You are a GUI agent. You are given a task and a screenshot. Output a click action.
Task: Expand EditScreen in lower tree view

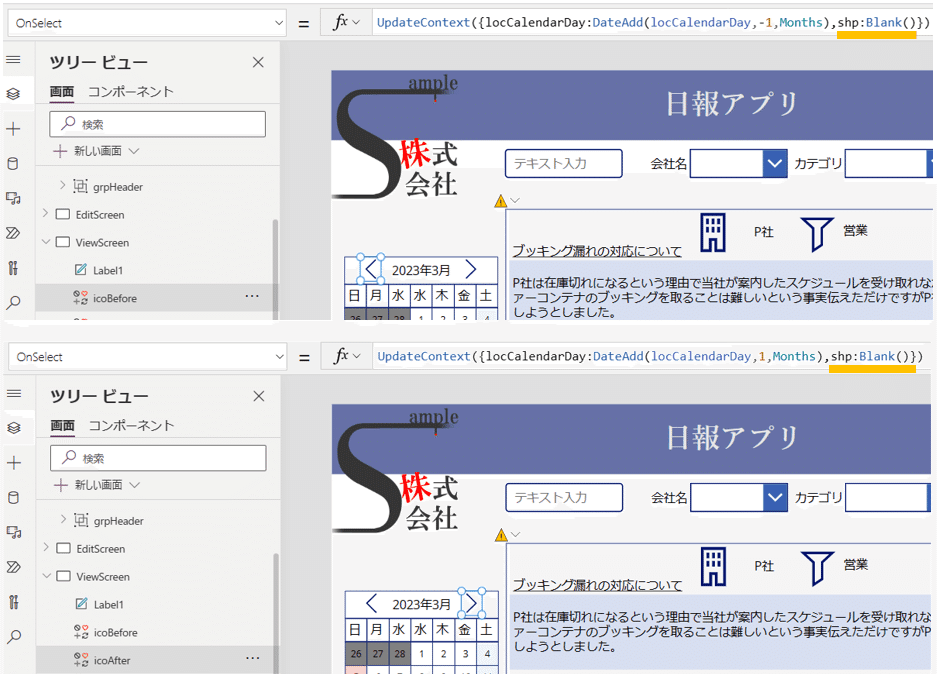tap(46, 547)
